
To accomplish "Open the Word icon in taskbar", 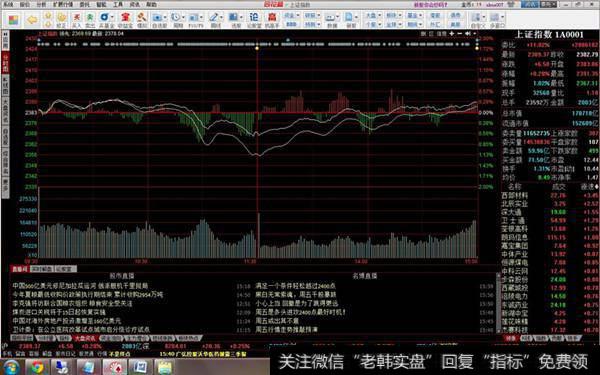I will (x=140, y=367).
